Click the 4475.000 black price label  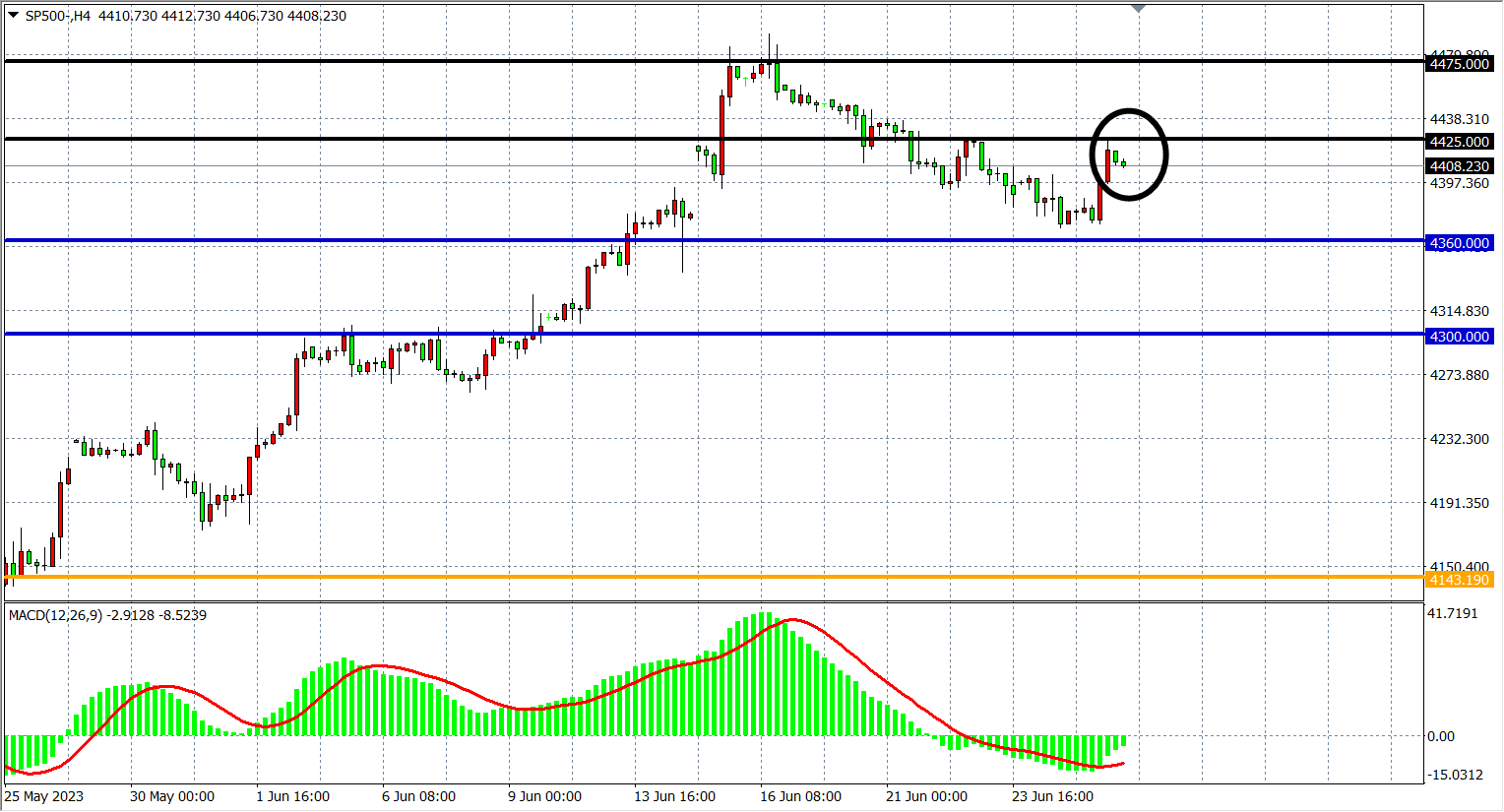(x=1459, y=64)
